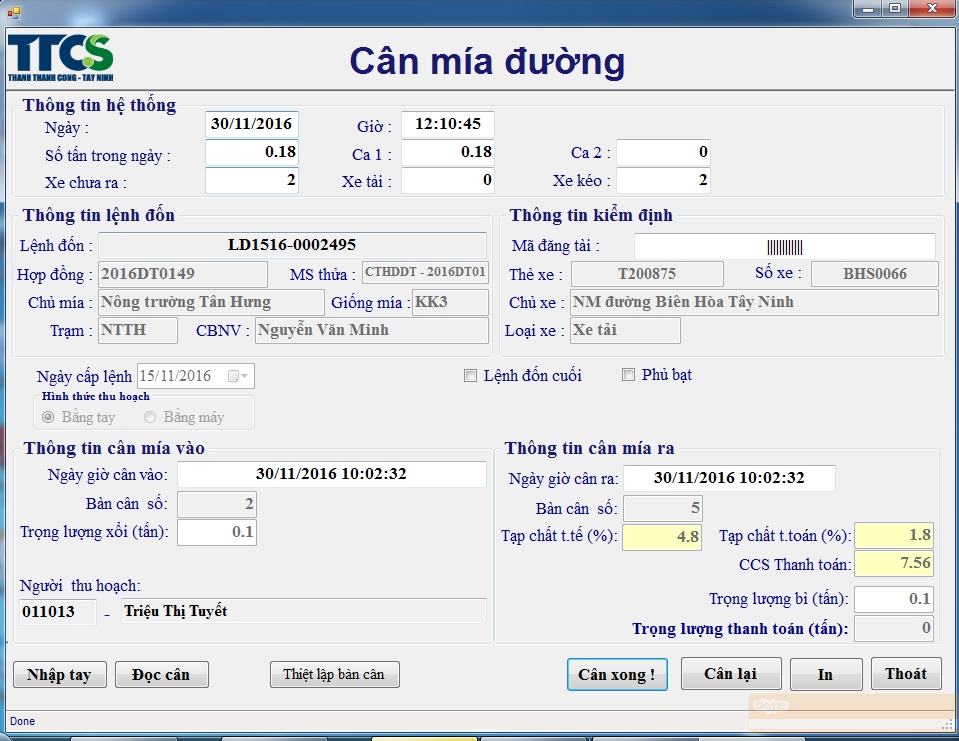Click the app icon in title bar
Screen dimensions: 959x741
(x=13, y=10)
